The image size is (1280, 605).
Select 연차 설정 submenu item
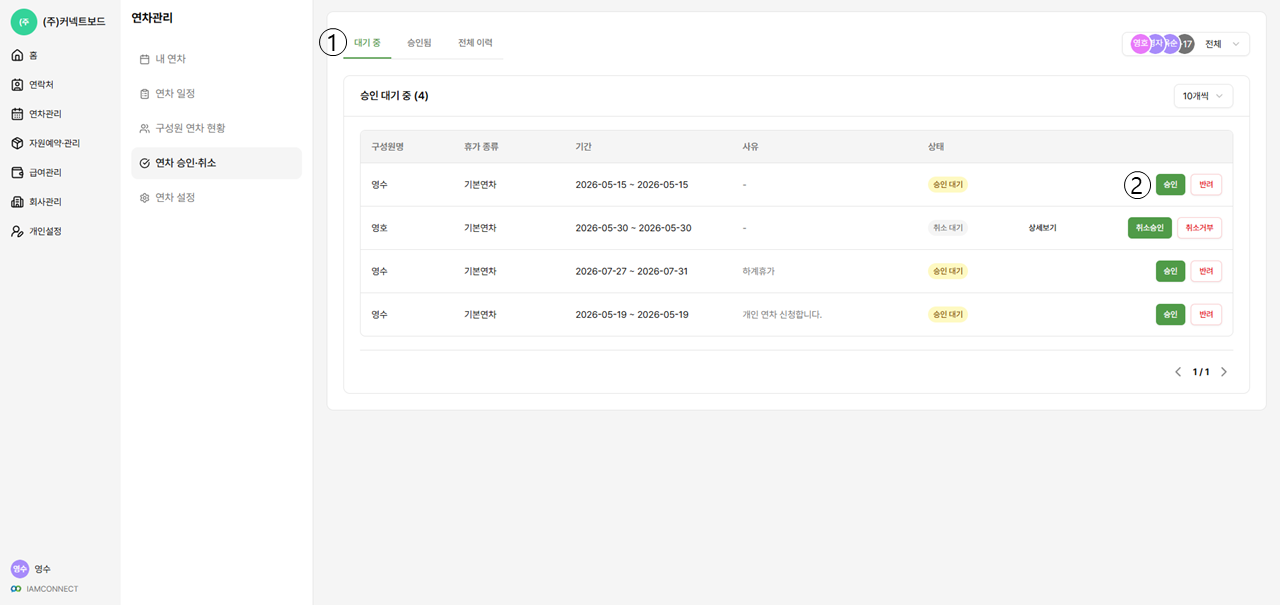pos(216,198)
